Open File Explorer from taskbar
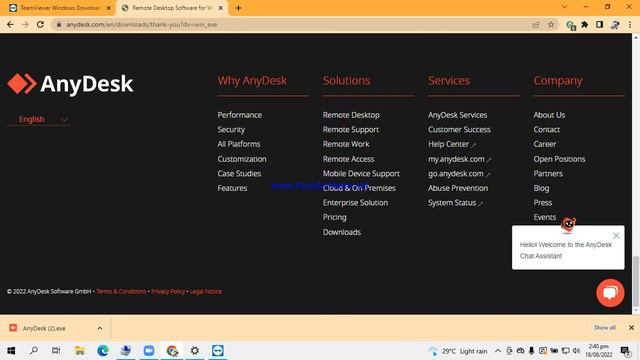The height and width of the screenshot is (360, 640). [80, 351]
